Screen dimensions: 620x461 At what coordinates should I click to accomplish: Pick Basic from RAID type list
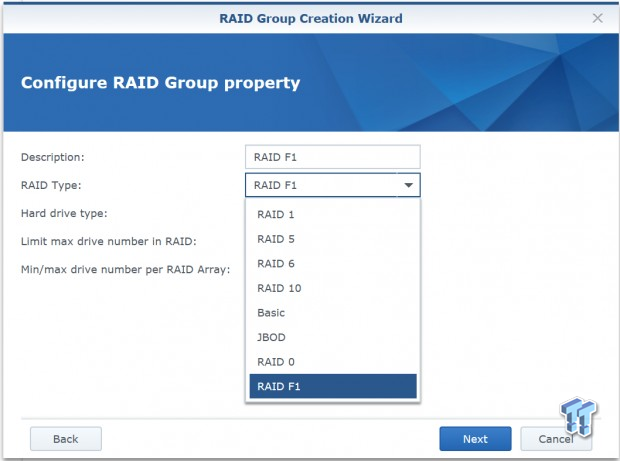click(333, 312)
